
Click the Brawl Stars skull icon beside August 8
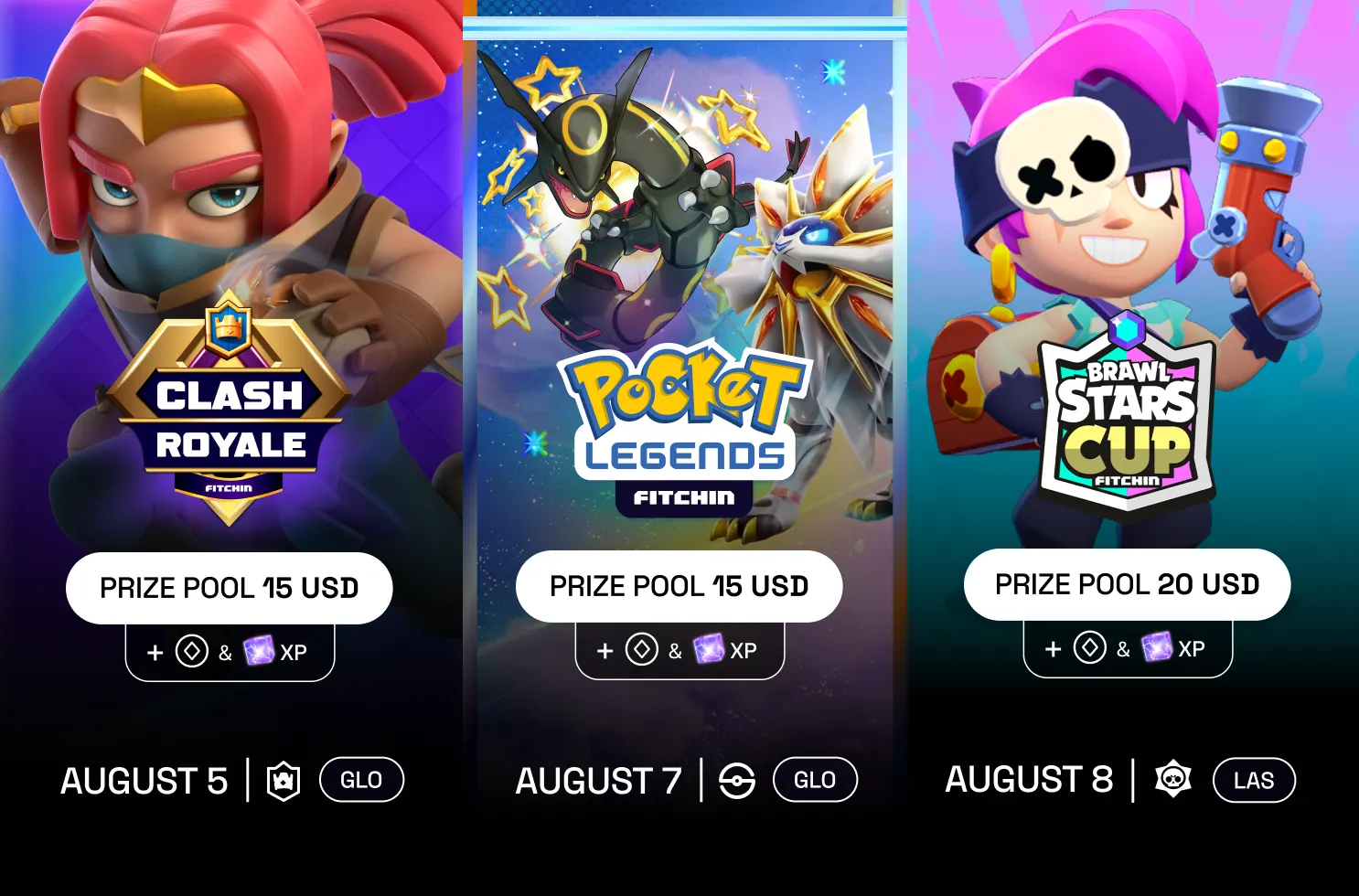(x=1173, y=779)
